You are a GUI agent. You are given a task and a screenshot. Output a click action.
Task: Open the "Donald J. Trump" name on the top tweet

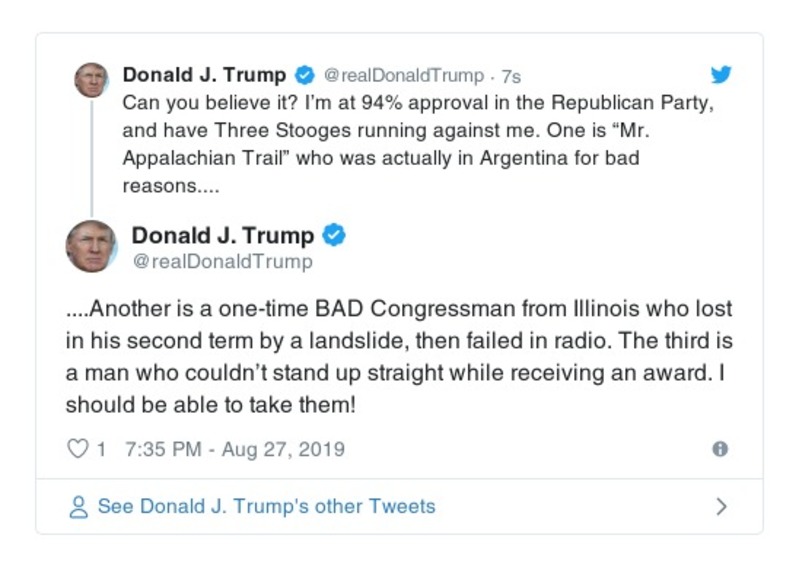coord(204,75)
